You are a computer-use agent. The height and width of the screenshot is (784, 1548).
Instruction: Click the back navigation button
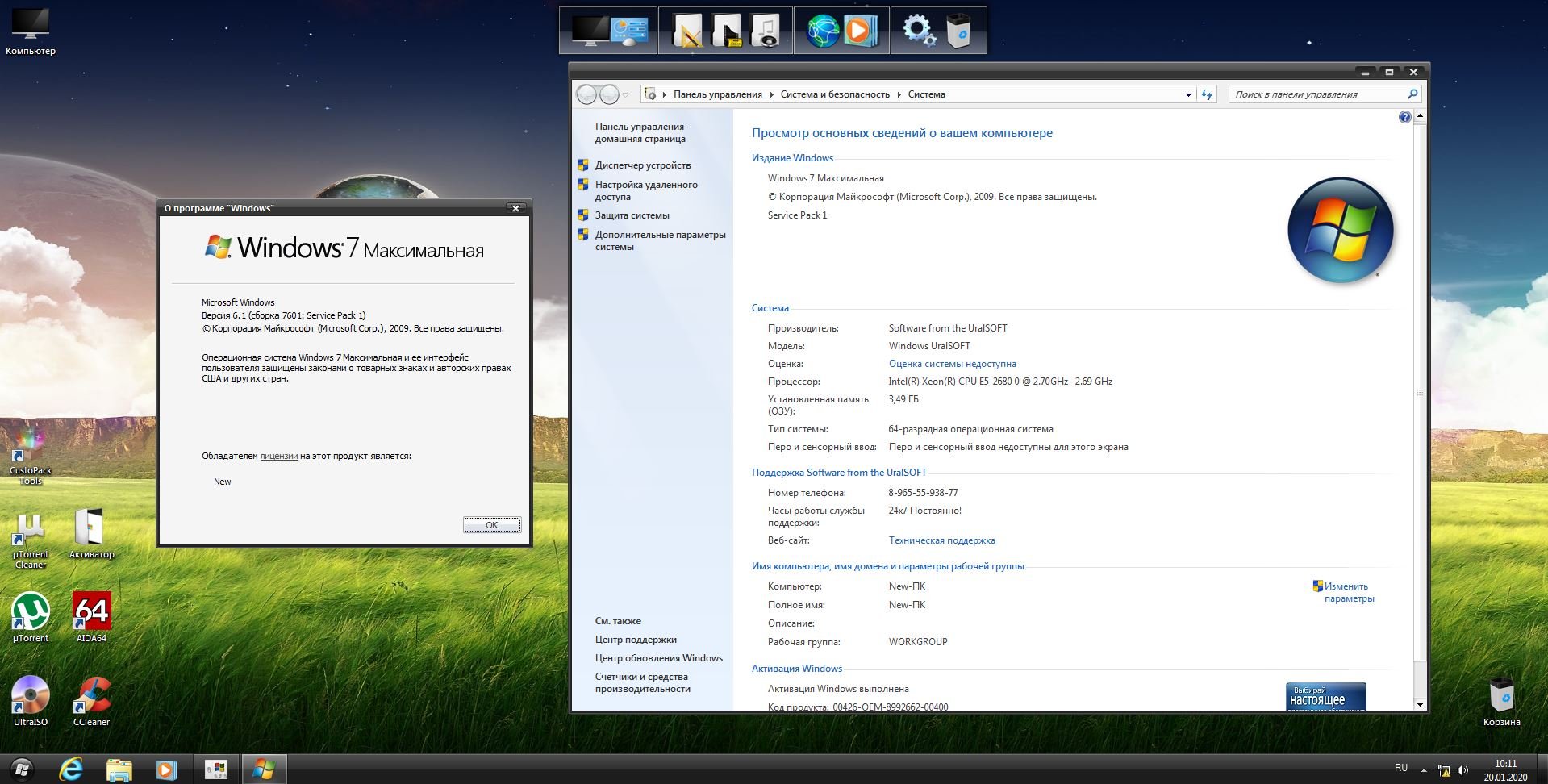(x=587, y=94)
